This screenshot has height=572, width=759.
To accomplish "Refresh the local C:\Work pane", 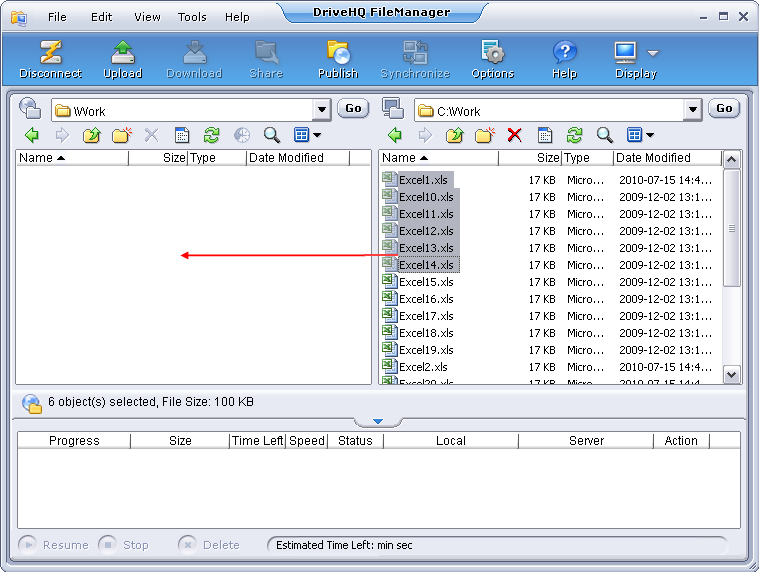I will (574, 135).
